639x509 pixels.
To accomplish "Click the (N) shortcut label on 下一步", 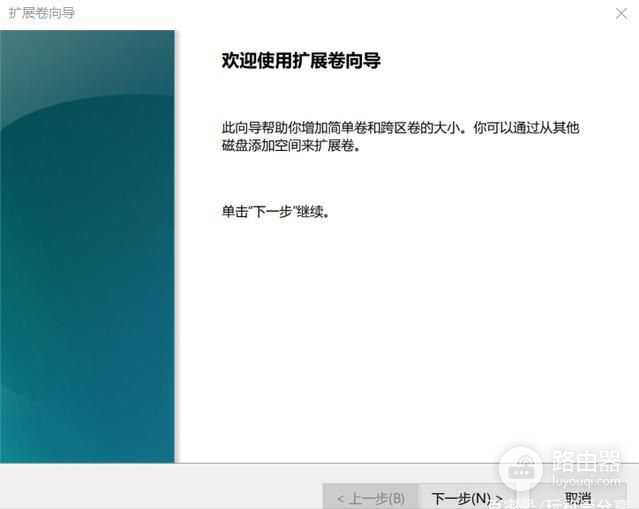I will point(481,498).
